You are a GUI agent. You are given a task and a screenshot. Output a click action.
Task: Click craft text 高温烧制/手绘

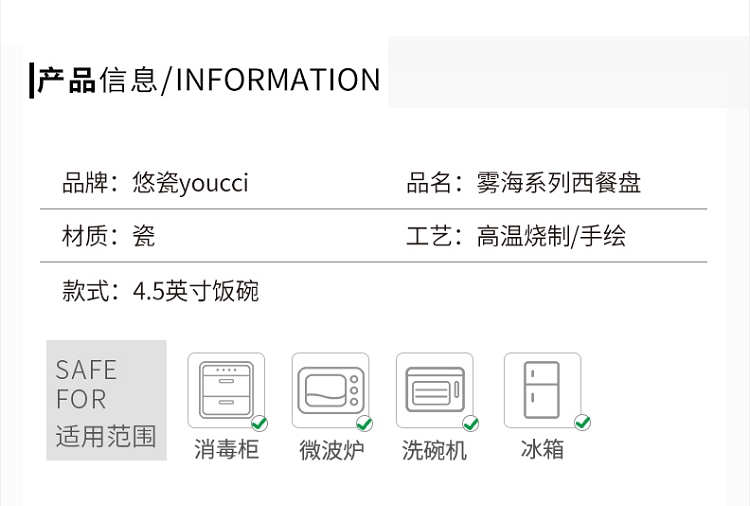pos(551,236)
